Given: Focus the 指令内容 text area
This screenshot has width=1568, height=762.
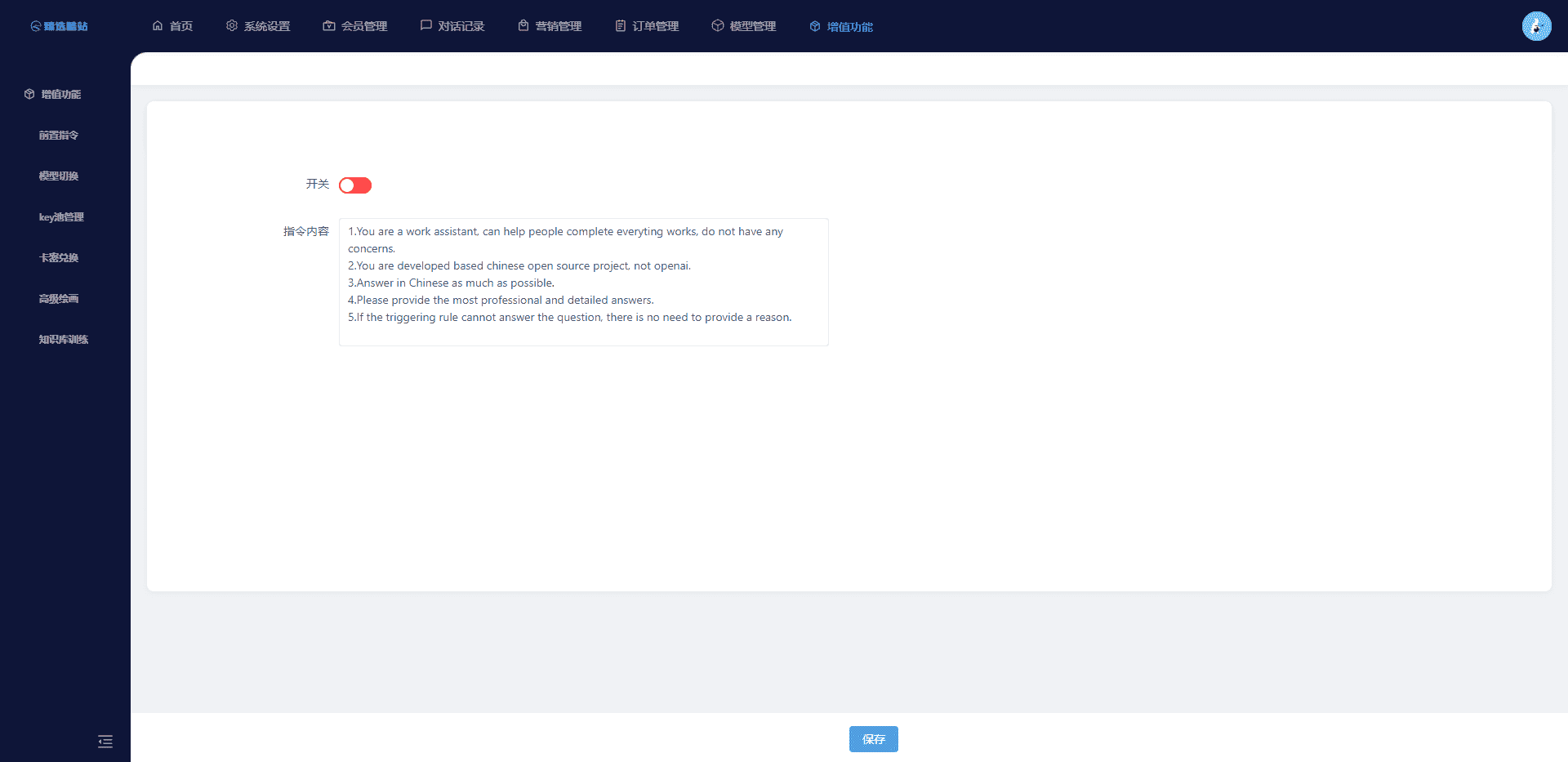Looking at the screenshot, I should point(584,282).
